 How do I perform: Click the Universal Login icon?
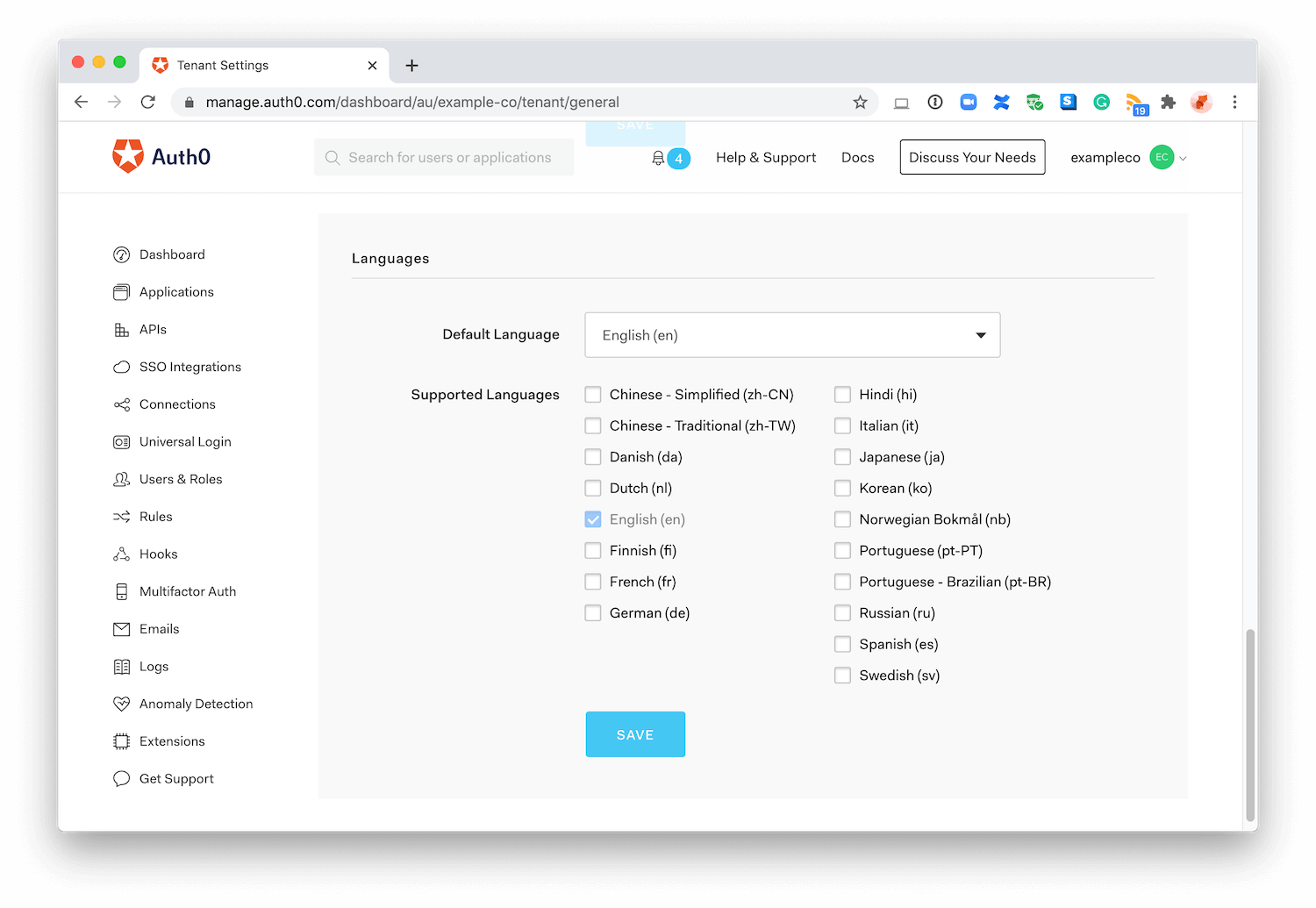[121, 442]
